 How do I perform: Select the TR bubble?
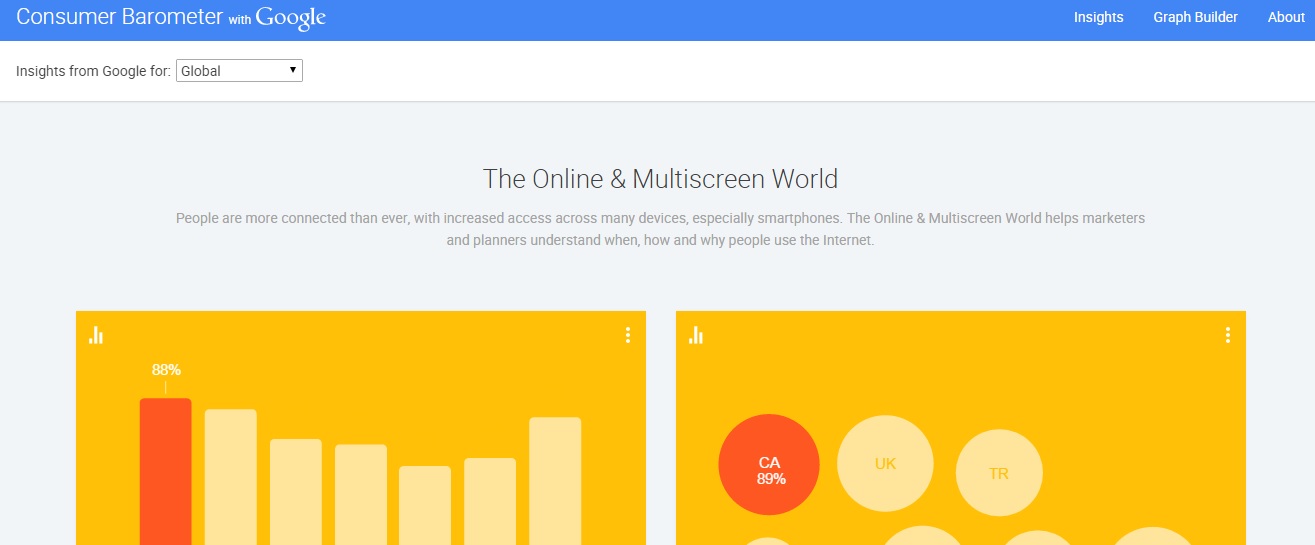[x=999, y=473]
